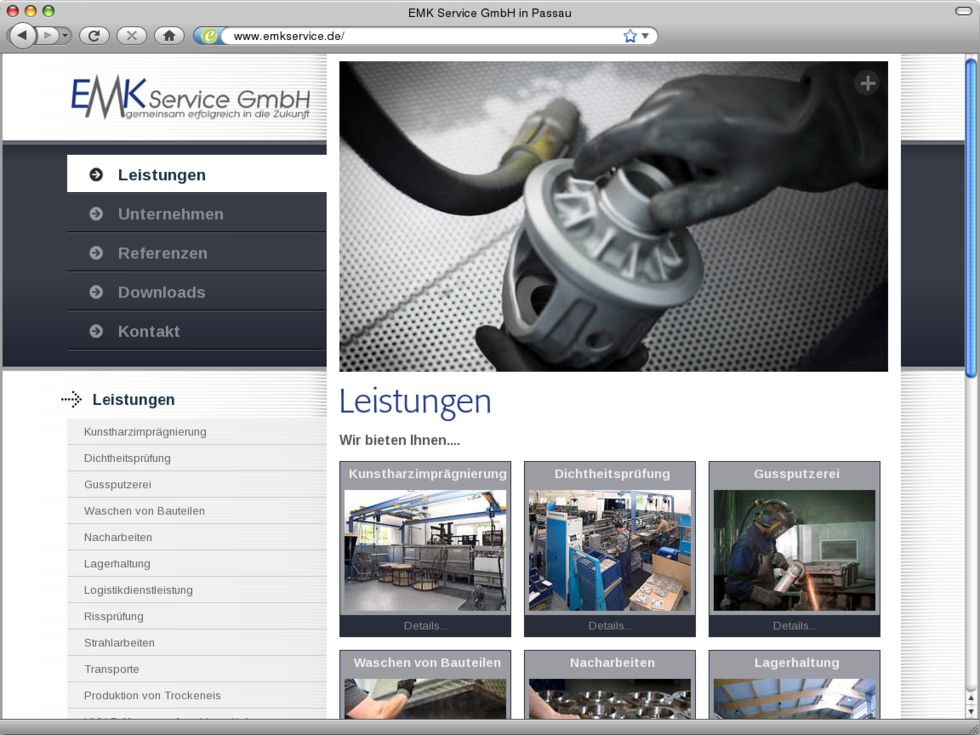The image size is (980, 735).
Task: Select Waschen von Bauteilen in sidebar
Action: (196, 511)
